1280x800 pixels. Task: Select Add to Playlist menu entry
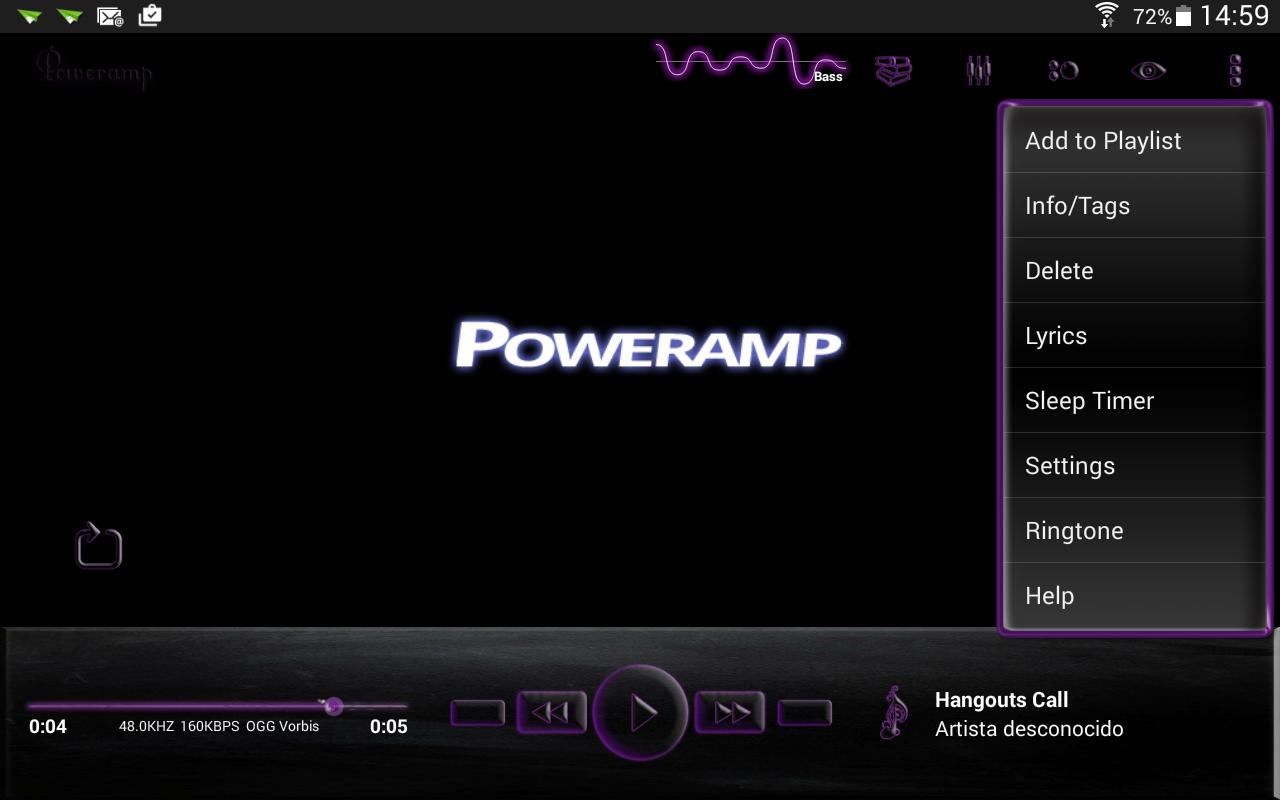point(1135,141)
